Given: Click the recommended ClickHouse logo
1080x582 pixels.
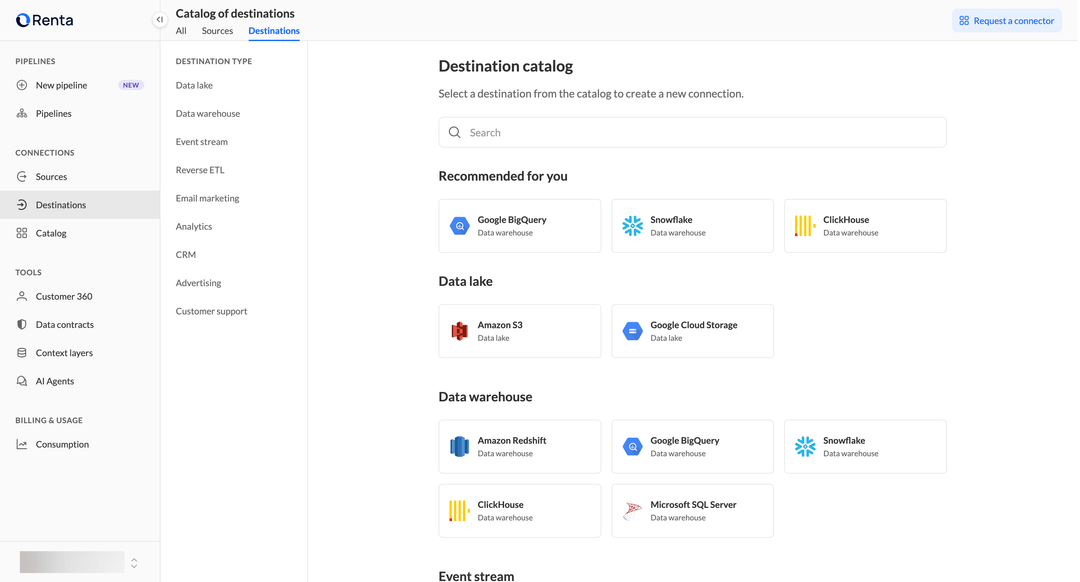Looking at the screenshot, I should [x=804, y=226].
